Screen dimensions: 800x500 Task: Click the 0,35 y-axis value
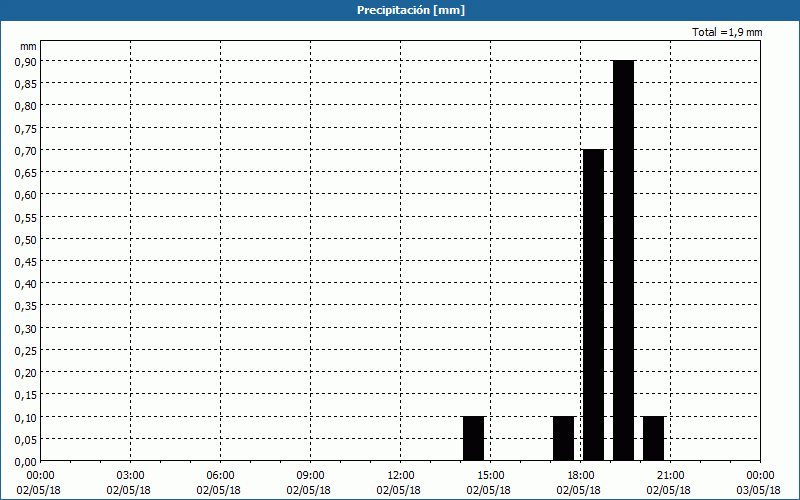coord(26,306)
